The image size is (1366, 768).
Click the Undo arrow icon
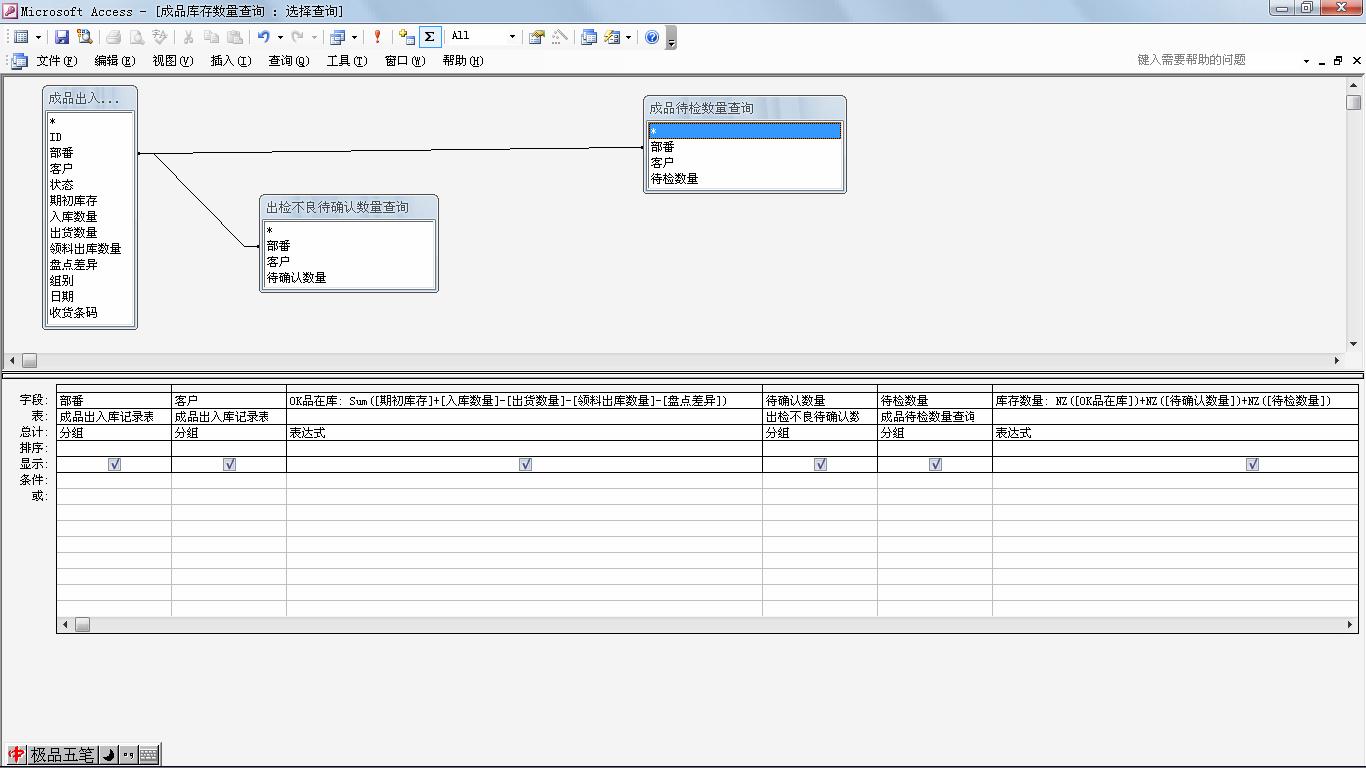coord(263,37)
